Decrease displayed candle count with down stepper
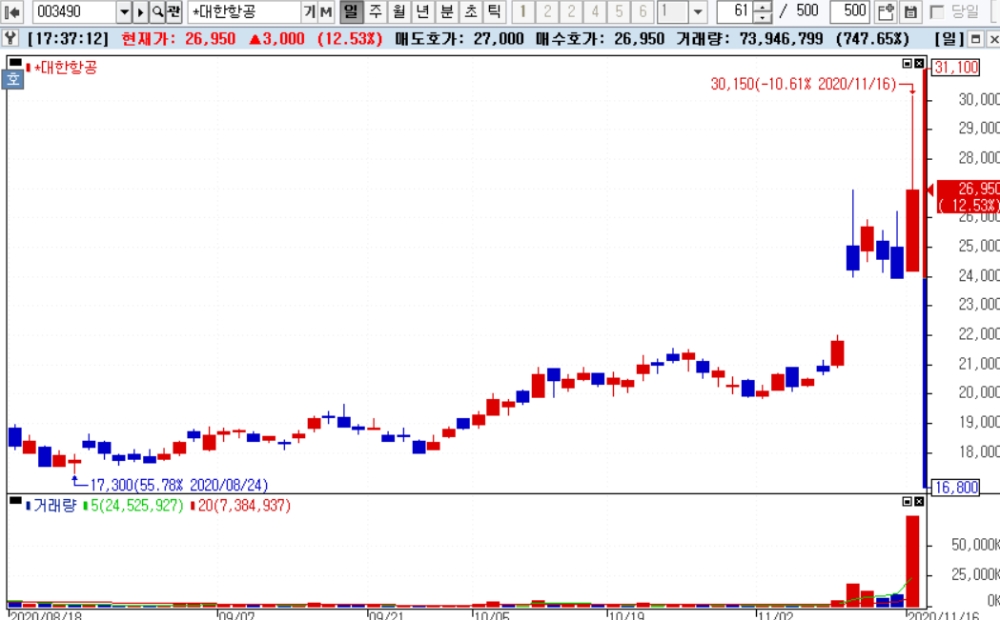 (763, 17)
